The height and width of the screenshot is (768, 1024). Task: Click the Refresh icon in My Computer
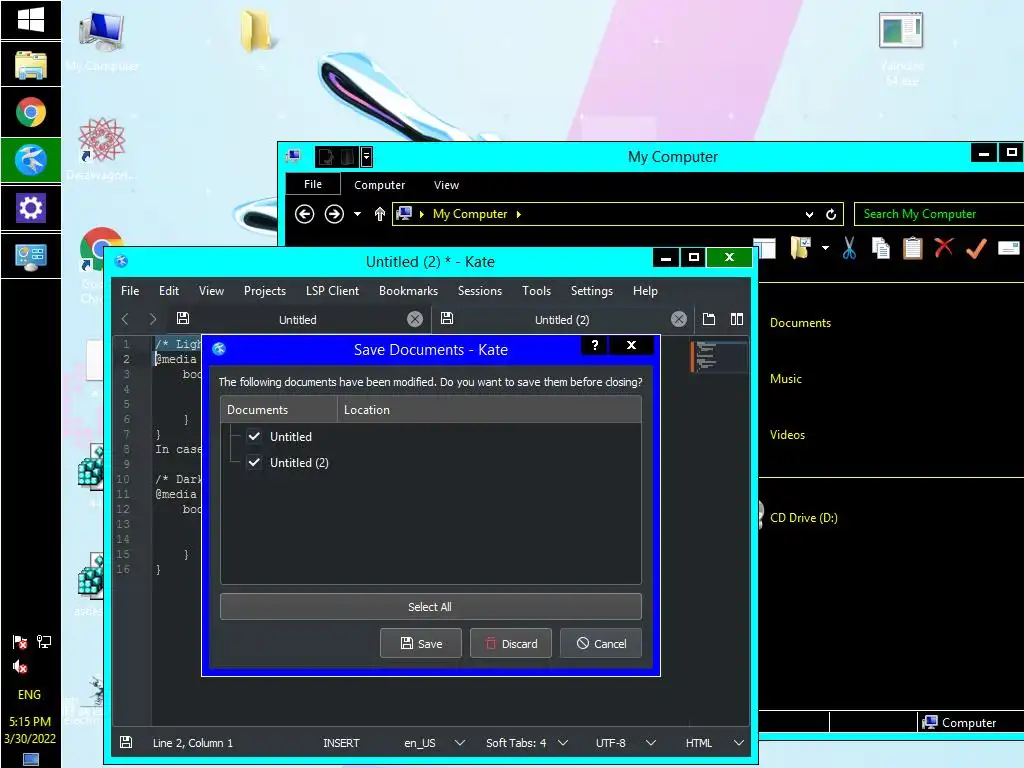point(831,214)
